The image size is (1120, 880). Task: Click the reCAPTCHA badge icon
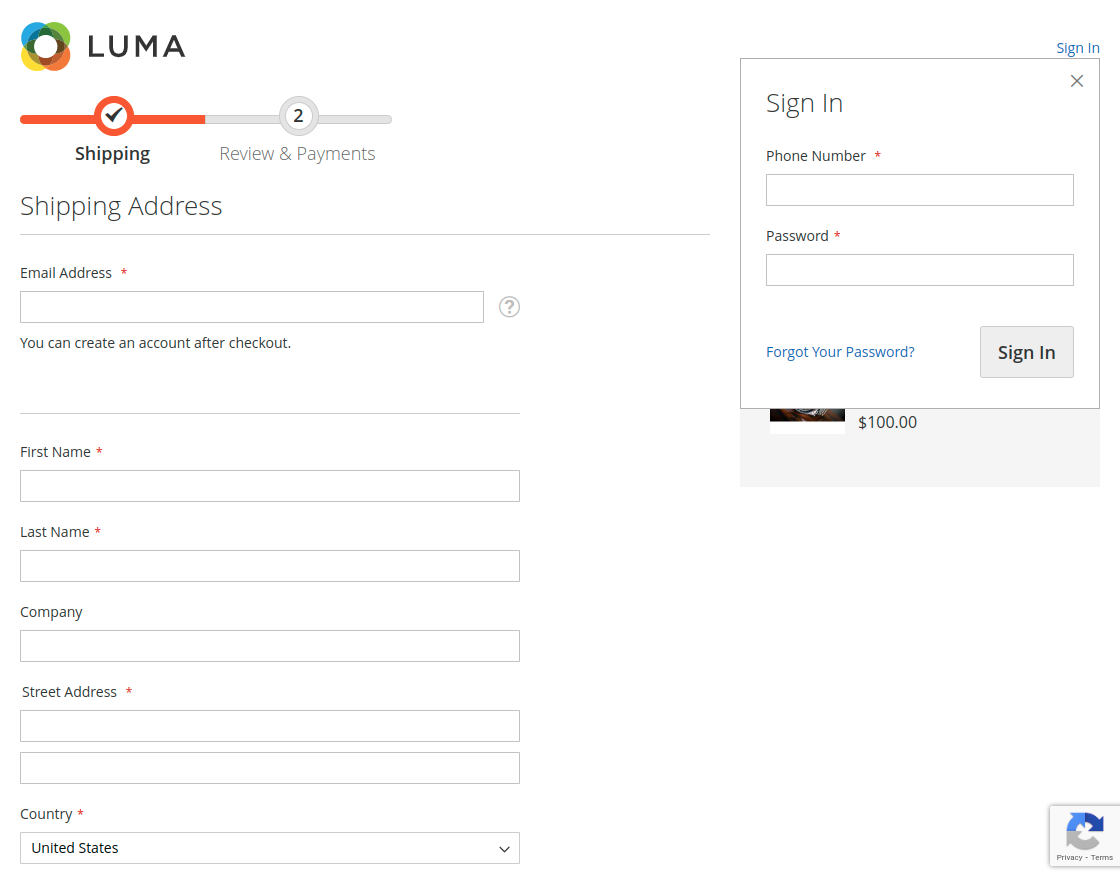1085,830
